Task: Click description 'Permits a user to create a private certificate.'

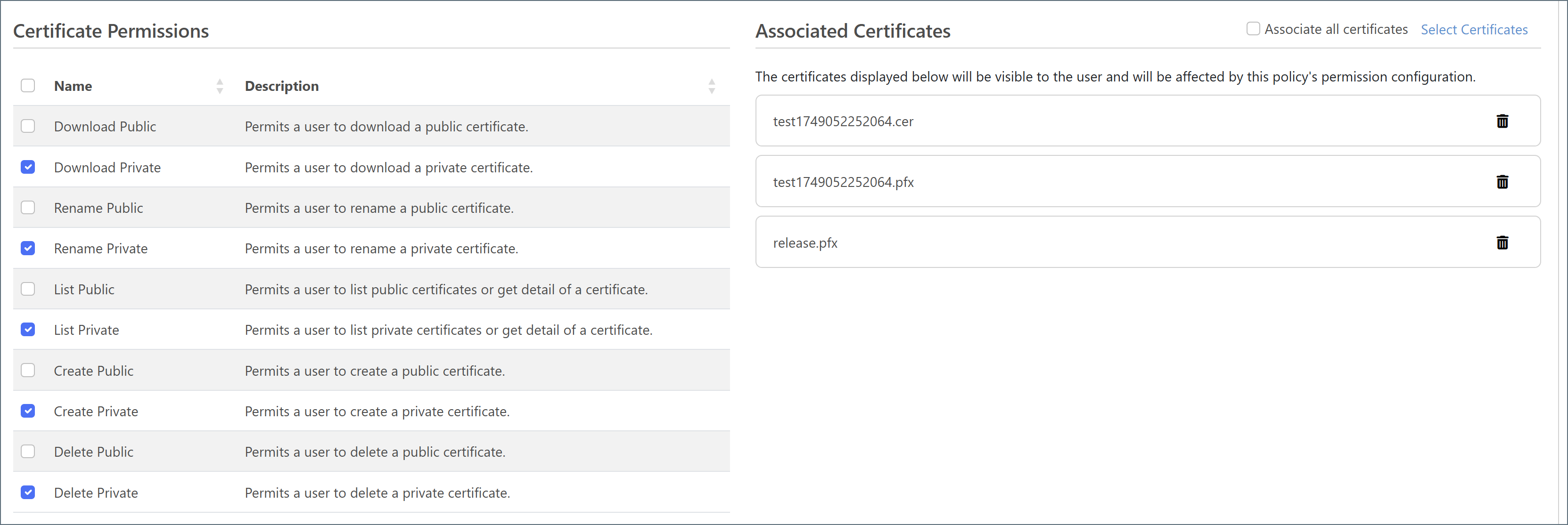Action: pyautogui.click(x=377, y=411)
